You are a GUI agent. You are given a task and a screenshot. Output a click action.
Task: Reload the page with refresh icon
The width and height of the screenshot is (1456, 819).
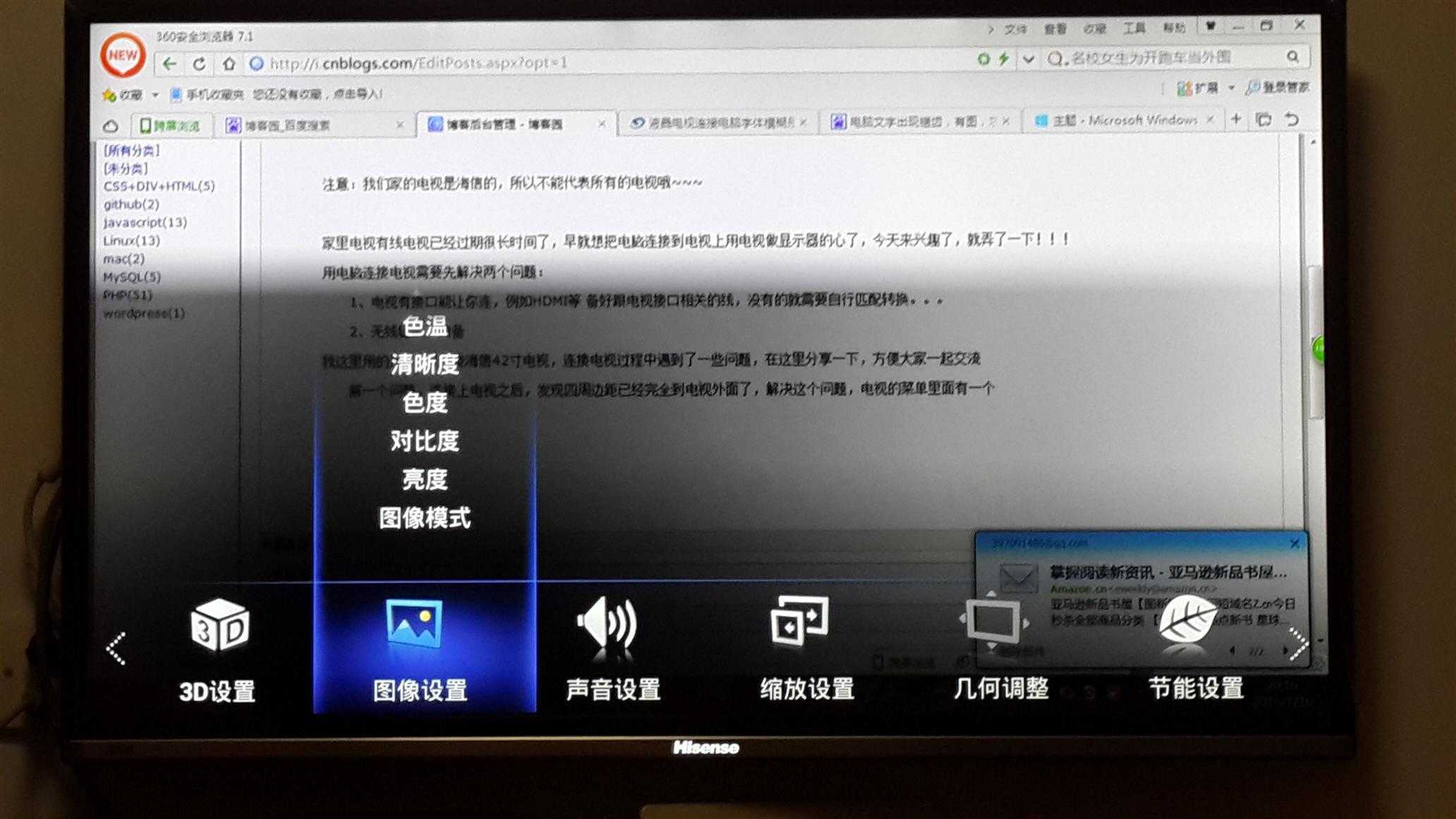pyautogui.click(x=200, y=64)
